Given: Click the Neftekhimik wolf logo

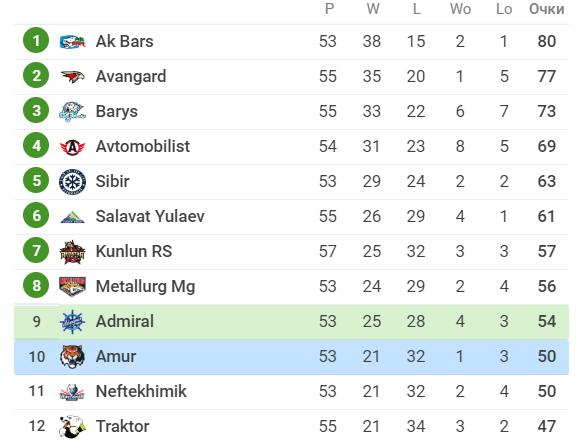Looking at the screenshot, I should tap(72, 392).
